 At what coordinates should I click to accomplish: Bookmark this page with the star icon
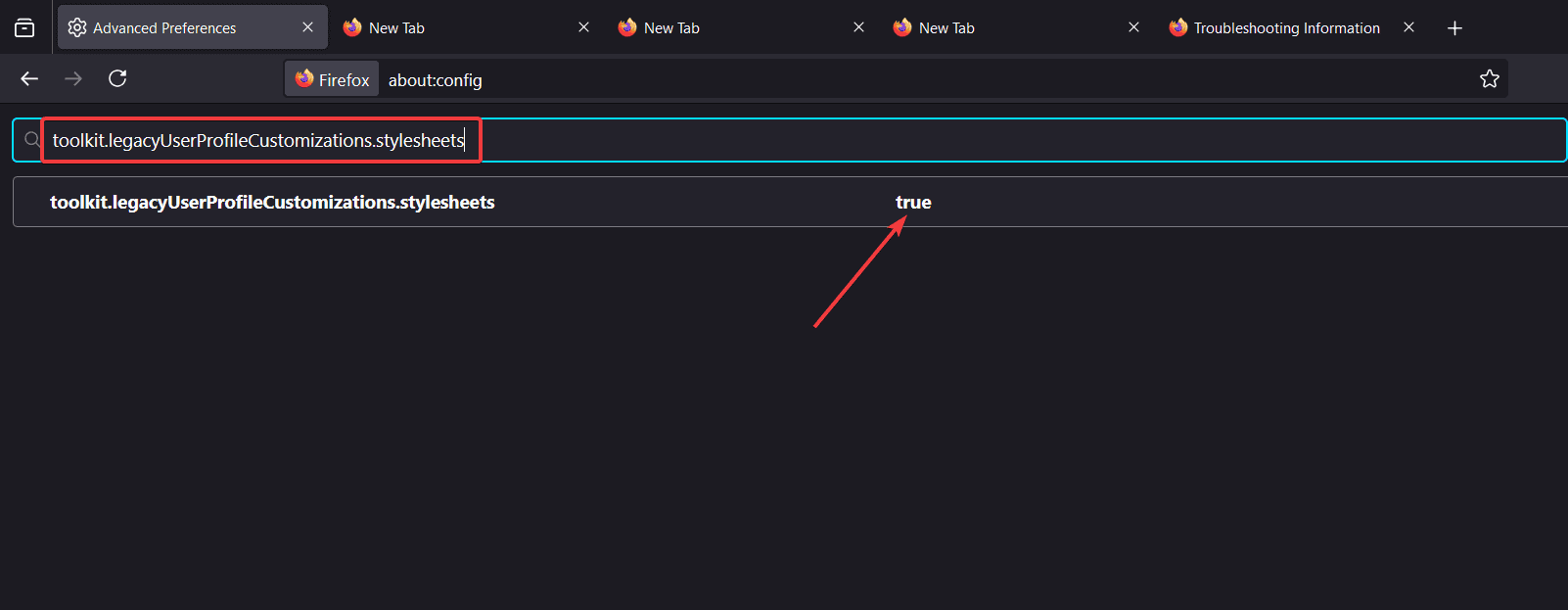(1489, 79)
